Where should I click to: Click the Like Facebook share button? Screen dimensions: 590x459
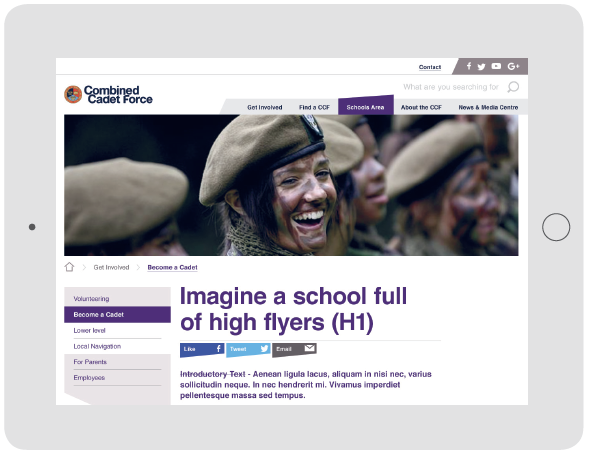[202, 349]
